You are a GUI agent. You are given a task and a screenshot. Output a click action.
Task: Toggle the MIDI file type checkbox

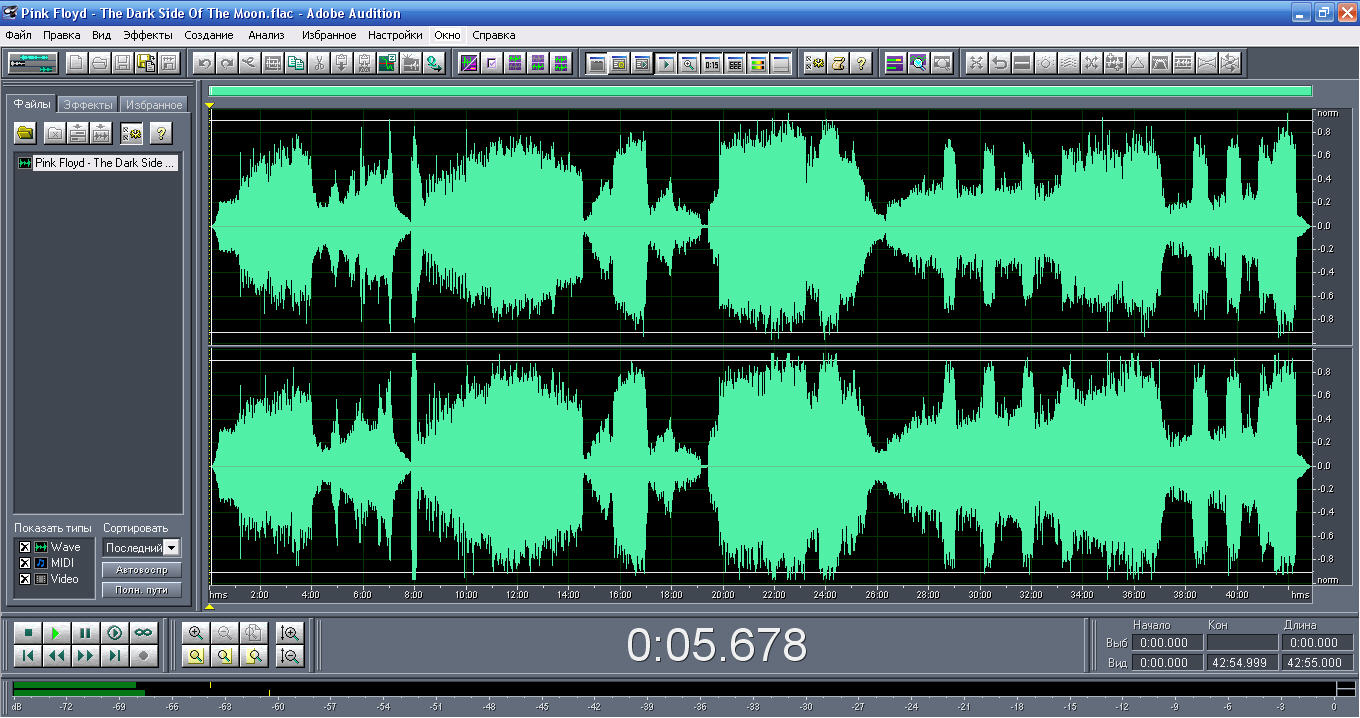pyautogui.click(x=25, y=563)
